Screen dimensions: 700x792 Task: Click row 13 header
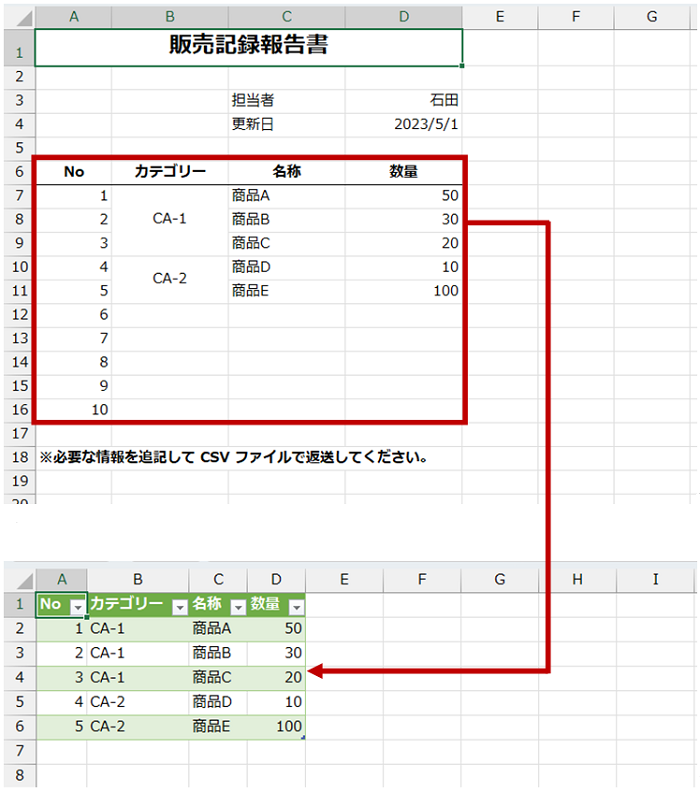pyautogui.click(x=19, y=338)
